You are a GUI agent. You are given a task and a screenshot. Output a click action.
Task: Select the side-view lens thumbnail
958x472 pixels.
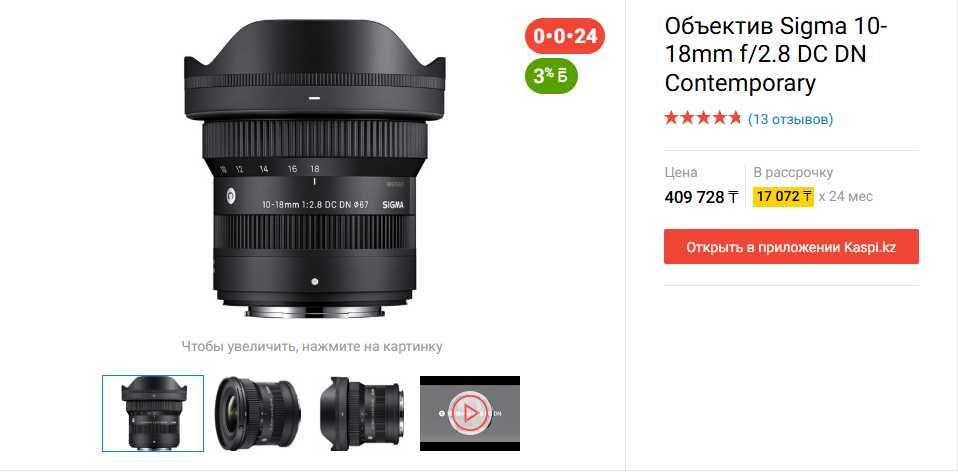coord(361,413)
